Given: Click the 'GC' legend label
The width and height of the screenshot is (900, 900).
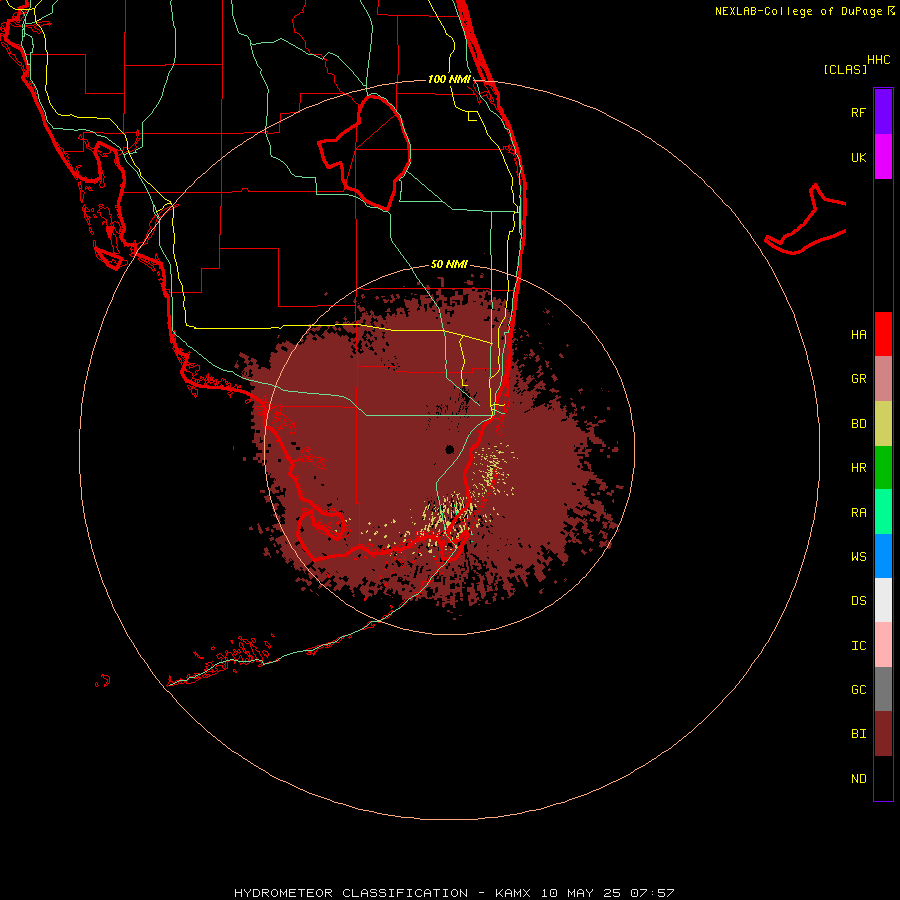Looking at the screenshot, I should click(858, 690).
